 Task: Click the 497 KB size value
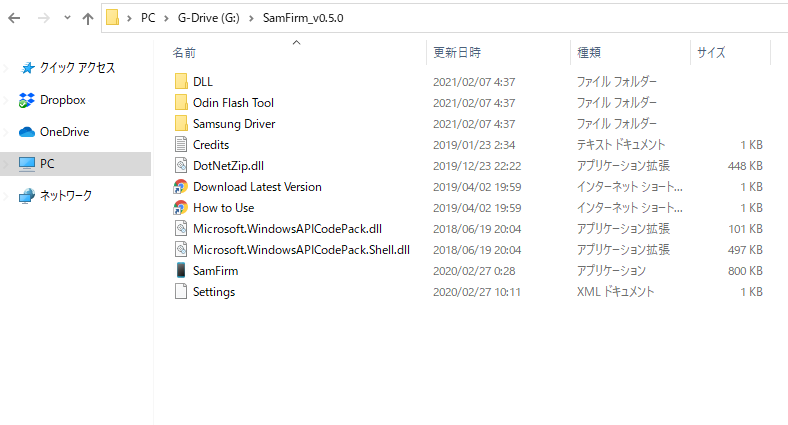pos(745,250)
